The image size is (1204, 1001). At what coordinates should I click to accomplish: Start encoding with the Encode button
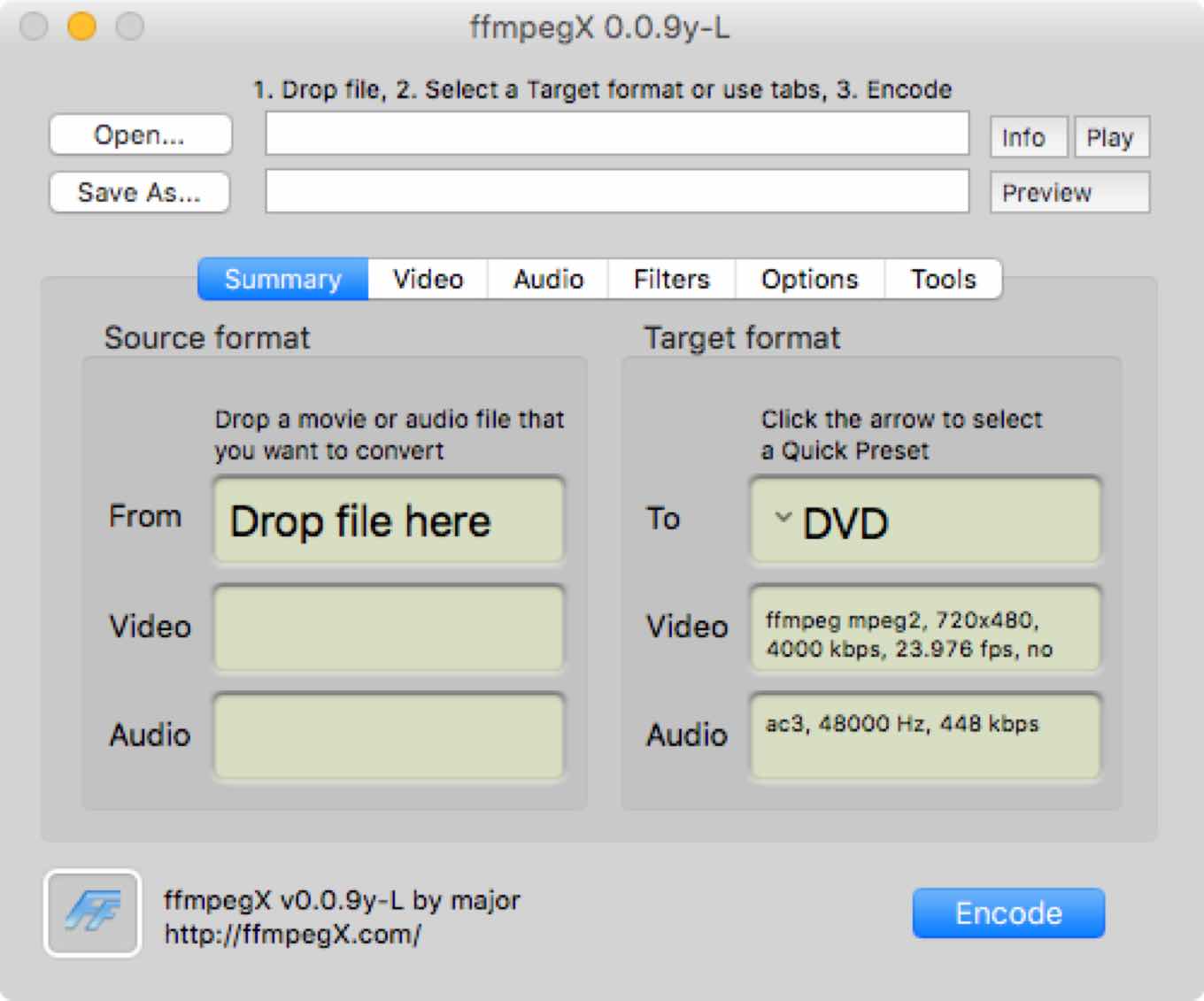click(x=1008, y=912)
